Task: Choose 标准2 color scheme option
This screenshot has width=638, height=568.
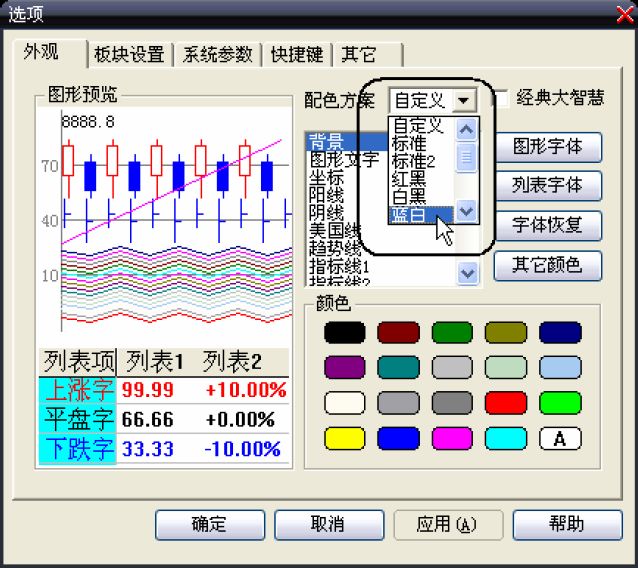Action: point(422,162)
